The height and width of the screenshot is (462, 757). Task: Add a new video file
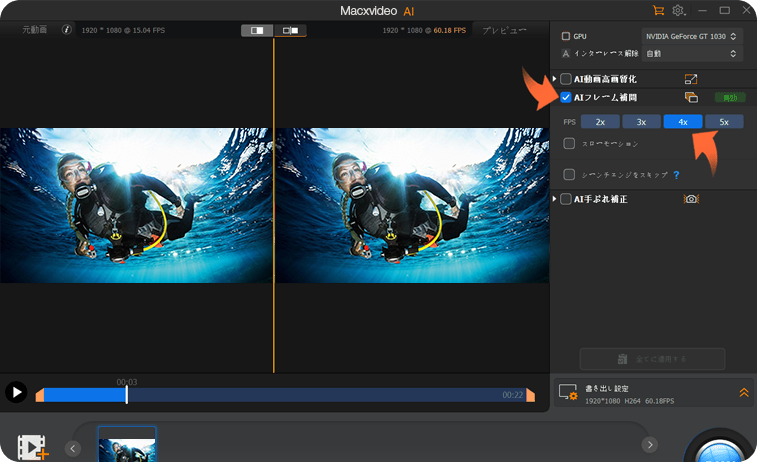(32, 447)
